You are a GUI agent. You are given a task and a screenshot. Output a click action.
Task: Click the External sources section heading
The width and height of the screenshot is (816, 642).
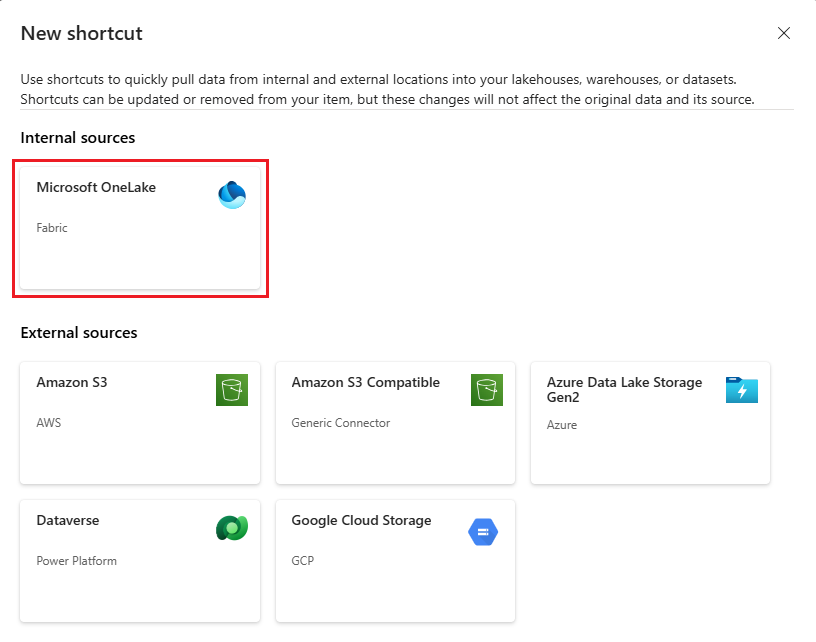tap(79, 333)
